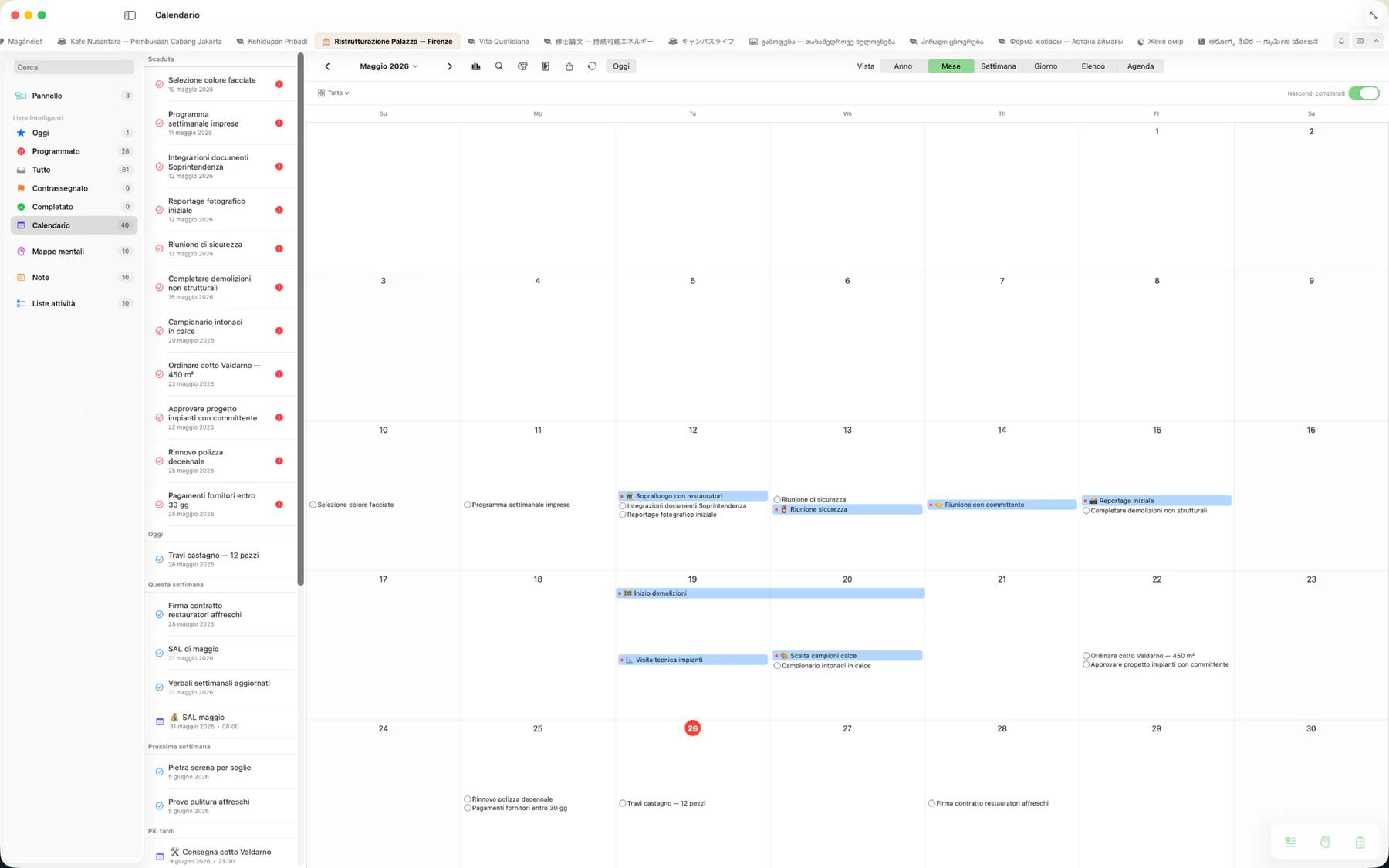
Task: Open Liste attività in sidebar
Action: pyautogui.click(x=74, y=304)
